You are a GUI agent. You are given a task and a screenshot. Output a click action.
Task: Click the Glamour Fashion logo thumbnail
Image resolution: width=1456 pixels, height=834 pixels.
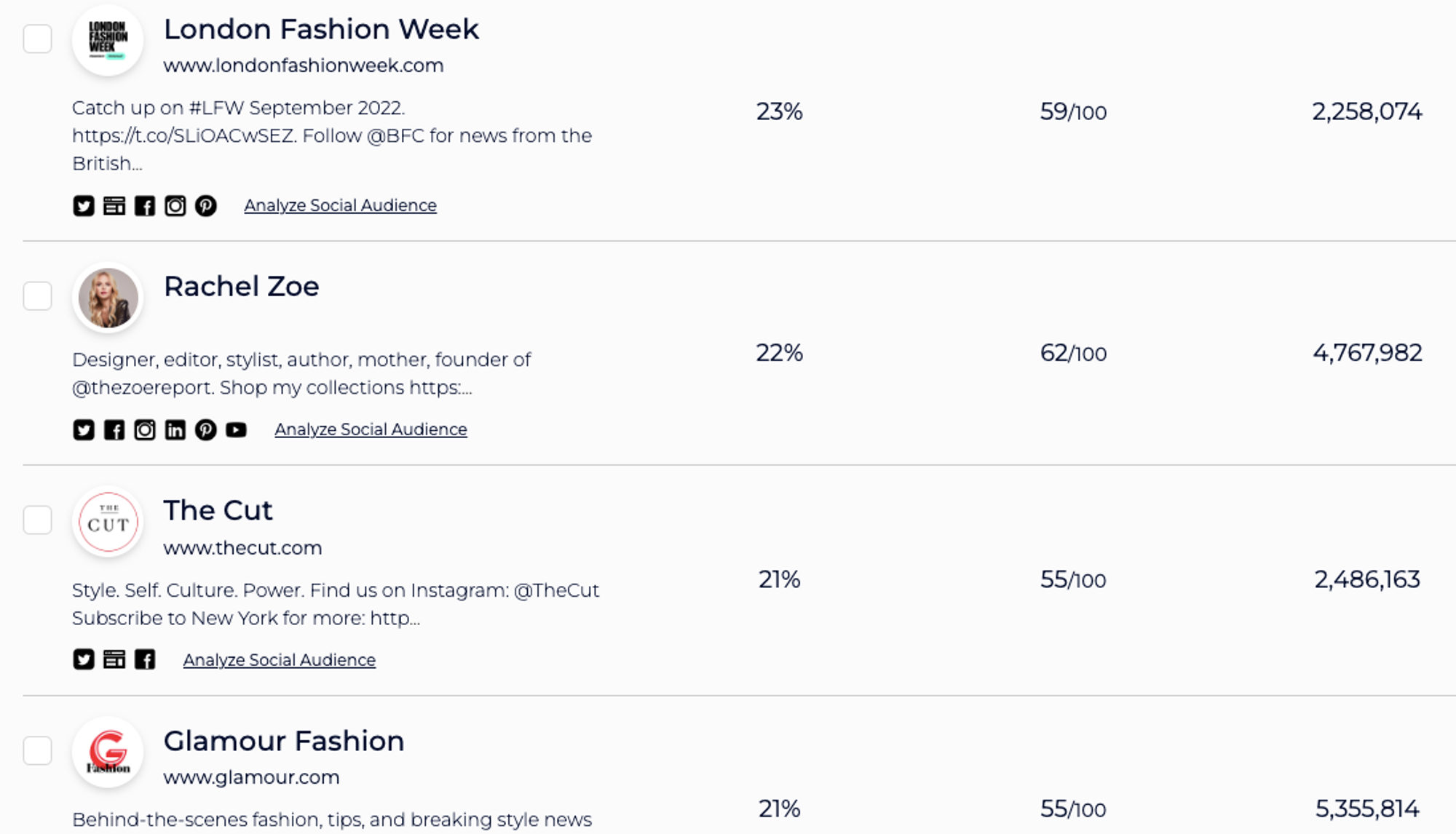(x=108, y=752)
